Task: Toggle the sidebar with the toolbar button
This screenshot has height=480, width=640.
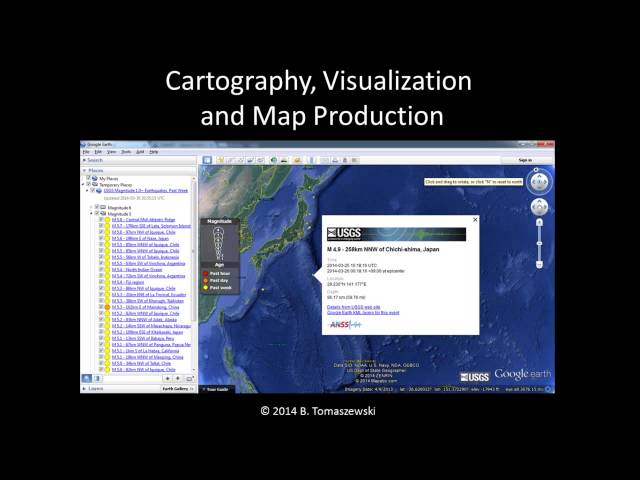Action: click(x=207, y=160)
